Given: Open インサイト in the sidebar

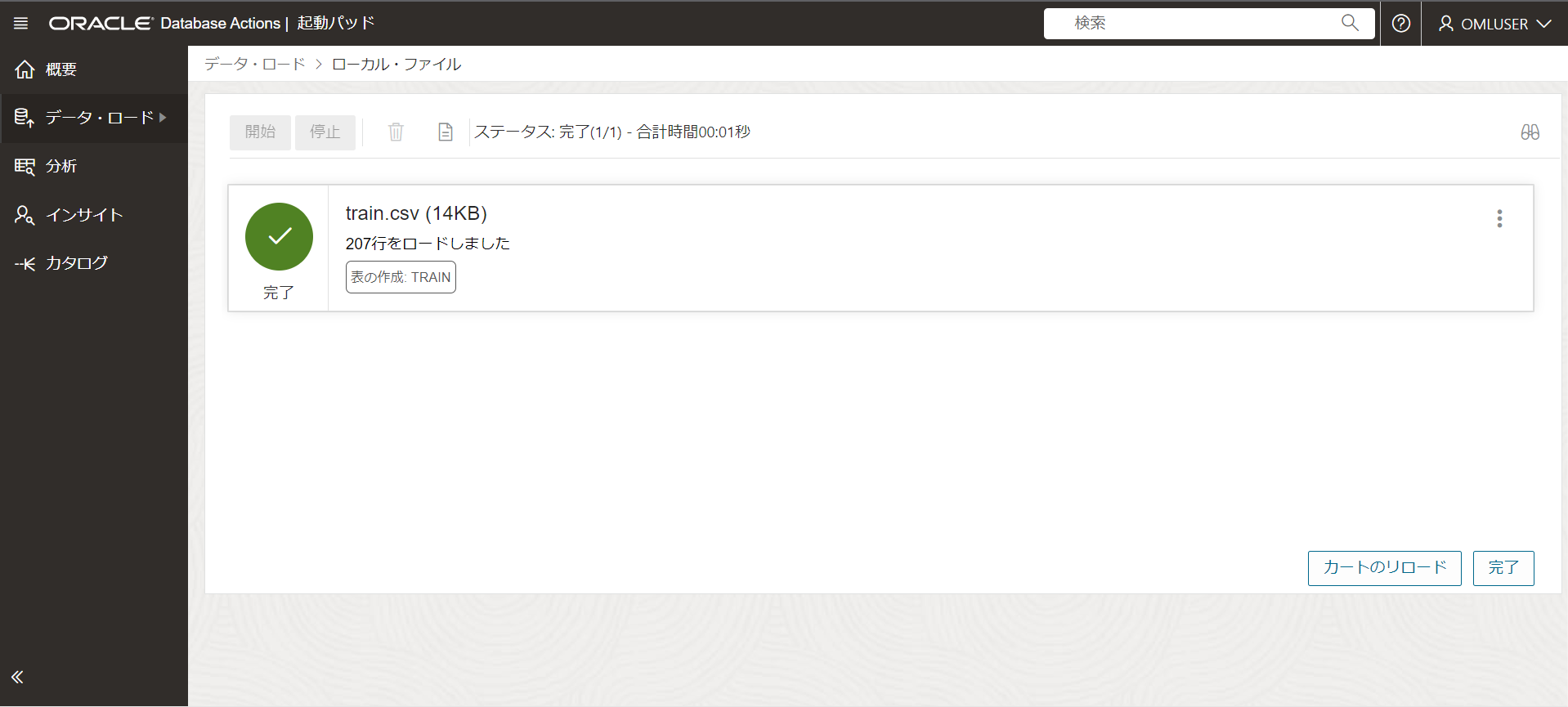Looking at the screenshot, I should tap(94, 215).
